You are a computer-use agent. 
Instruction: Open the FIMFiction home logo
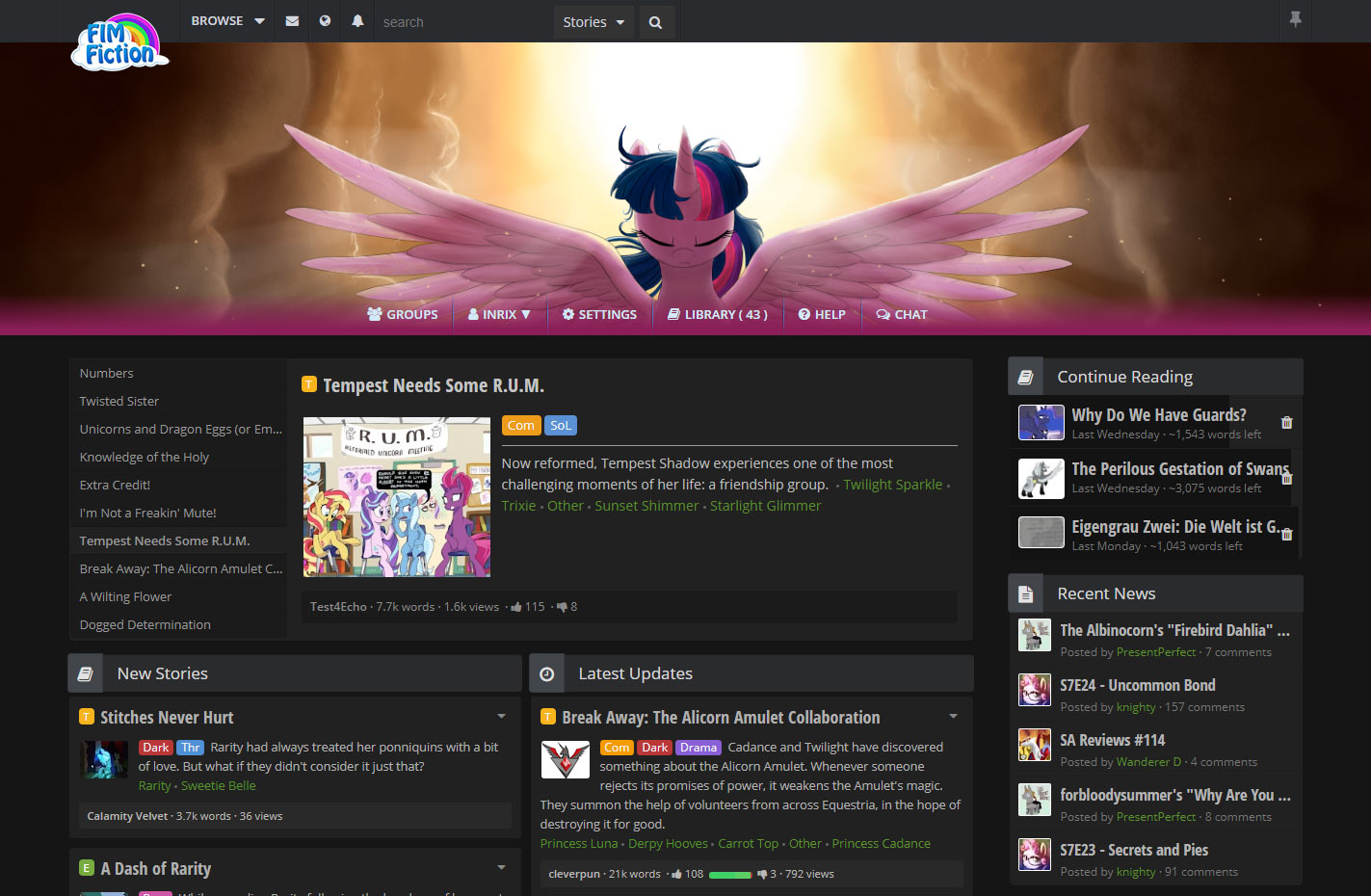click(119, 43)
